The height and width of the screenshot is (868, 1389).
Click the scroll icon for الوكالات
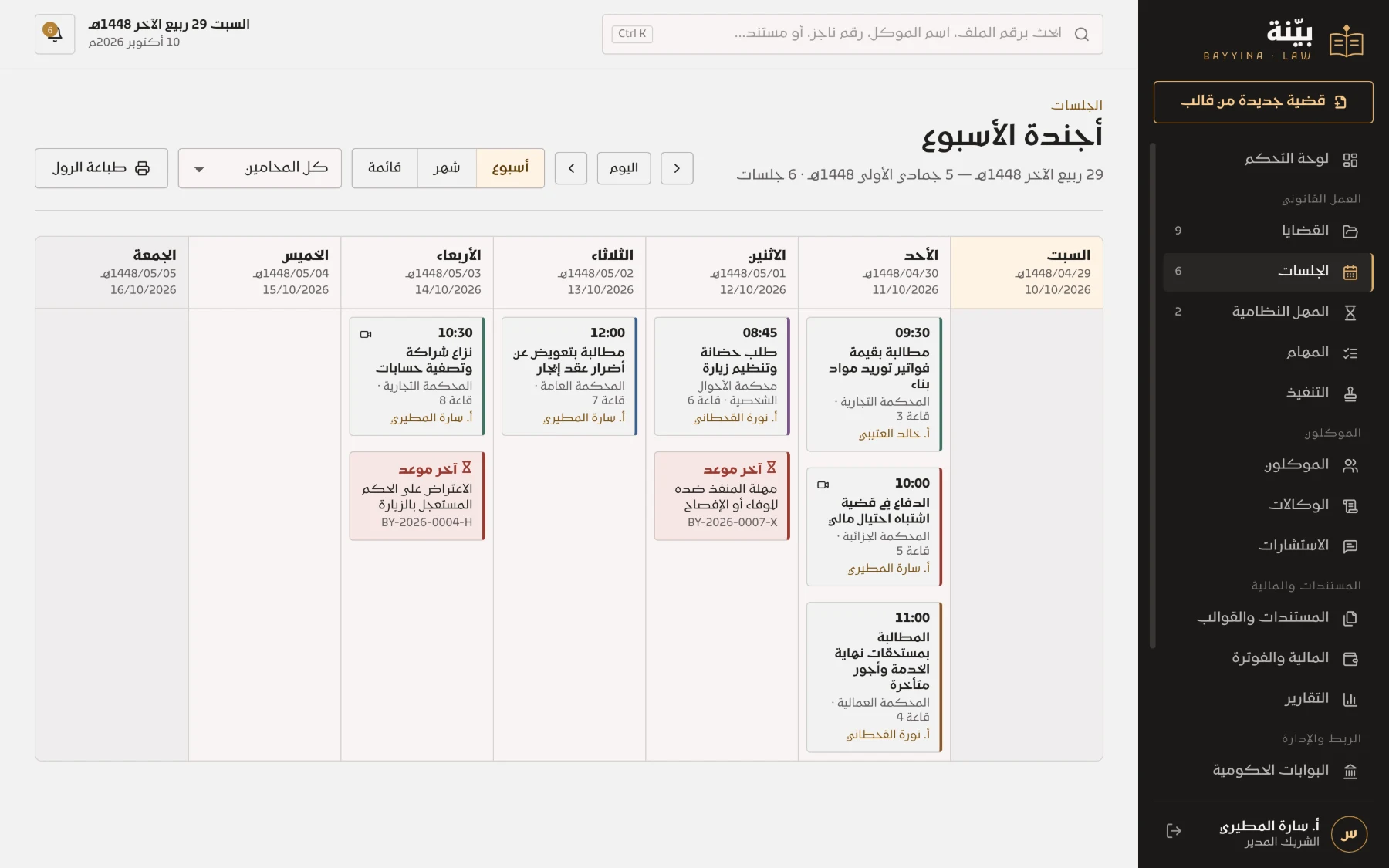pyautogui.click(x=1350, y=506)
